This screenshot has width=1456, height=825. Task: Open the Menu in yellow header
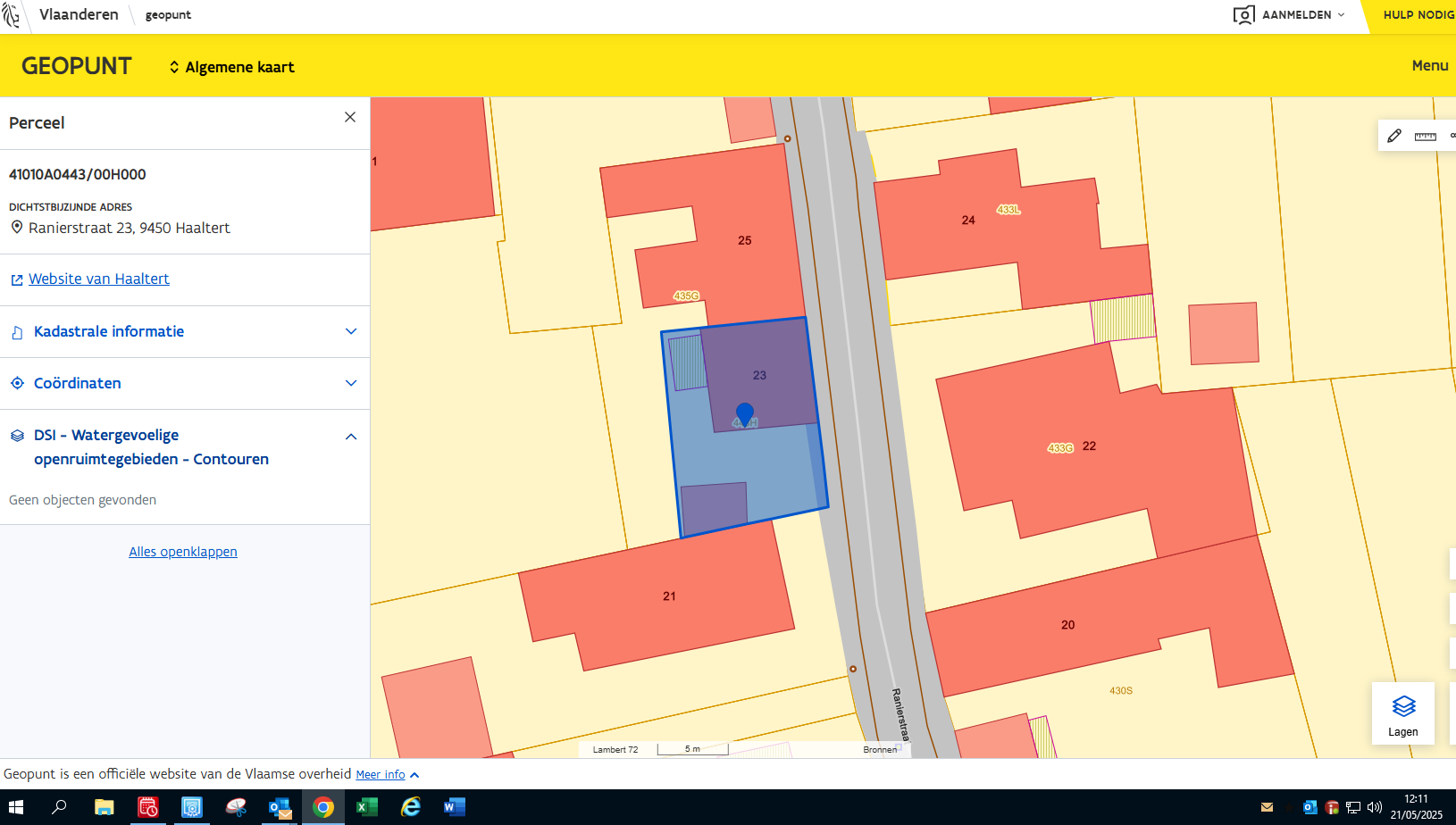[x=1429, y=65]
